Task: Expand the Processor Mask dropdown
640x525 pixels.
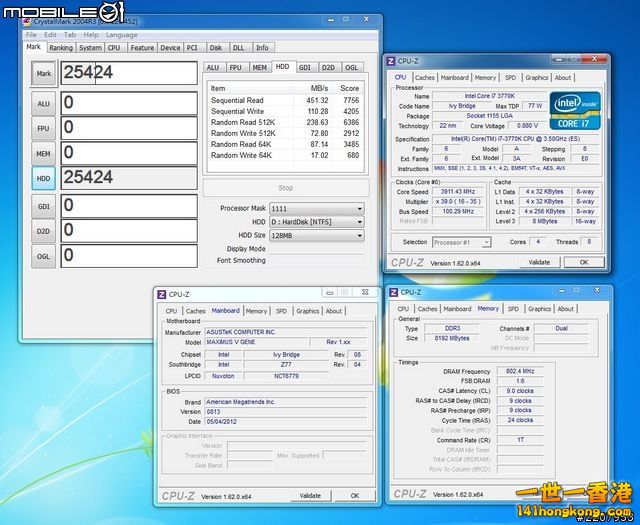Action: [x=318, y=208]
